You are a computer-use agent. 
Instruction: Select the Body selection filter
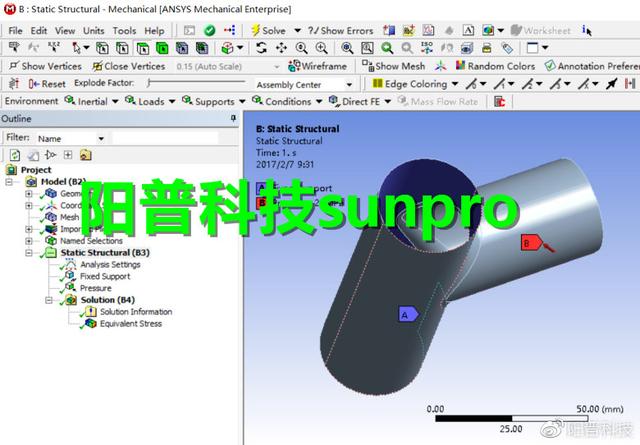click(162, 48)
